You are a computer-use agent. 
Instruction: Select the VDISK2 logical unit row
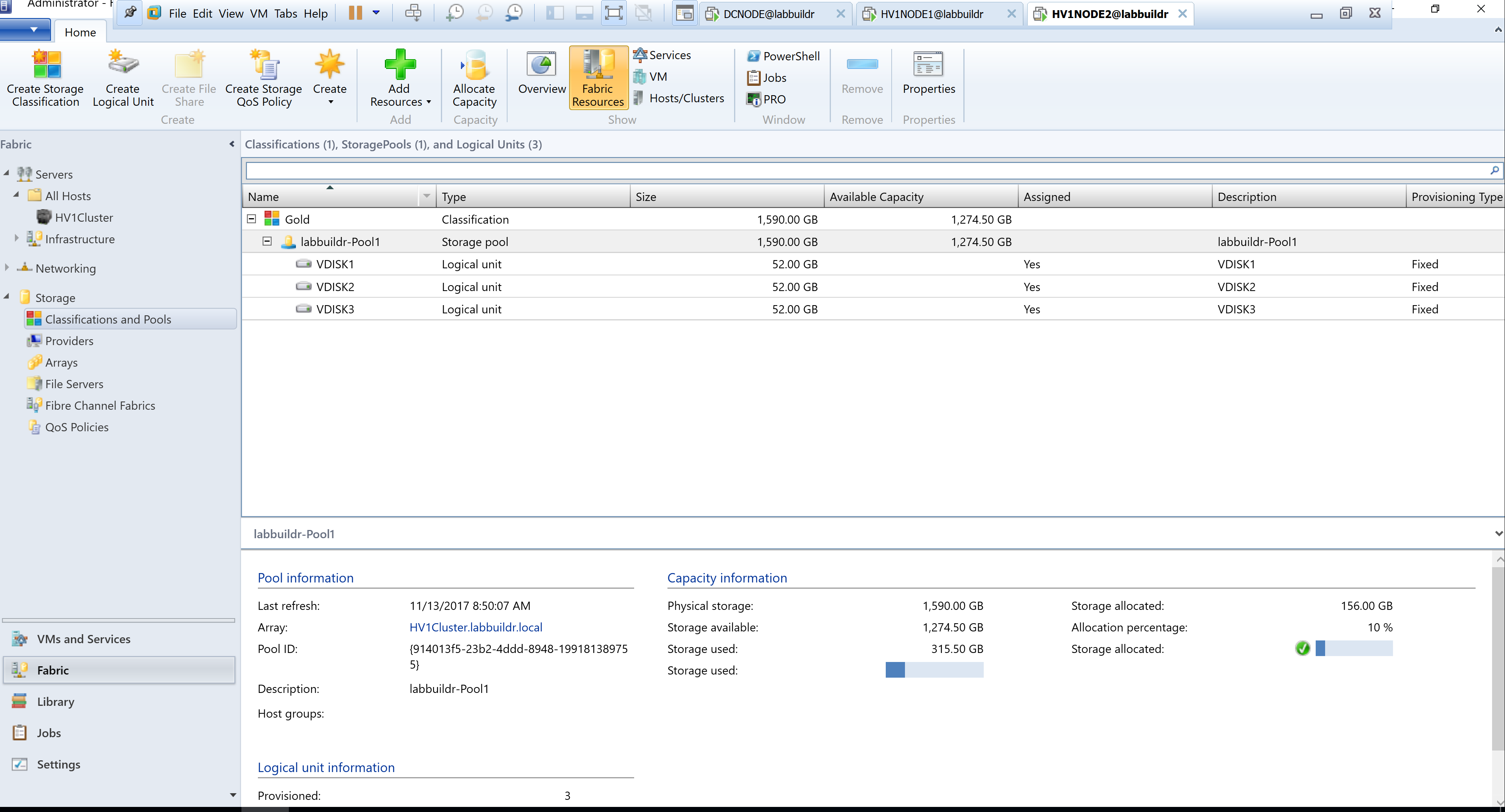coord(873,286)
